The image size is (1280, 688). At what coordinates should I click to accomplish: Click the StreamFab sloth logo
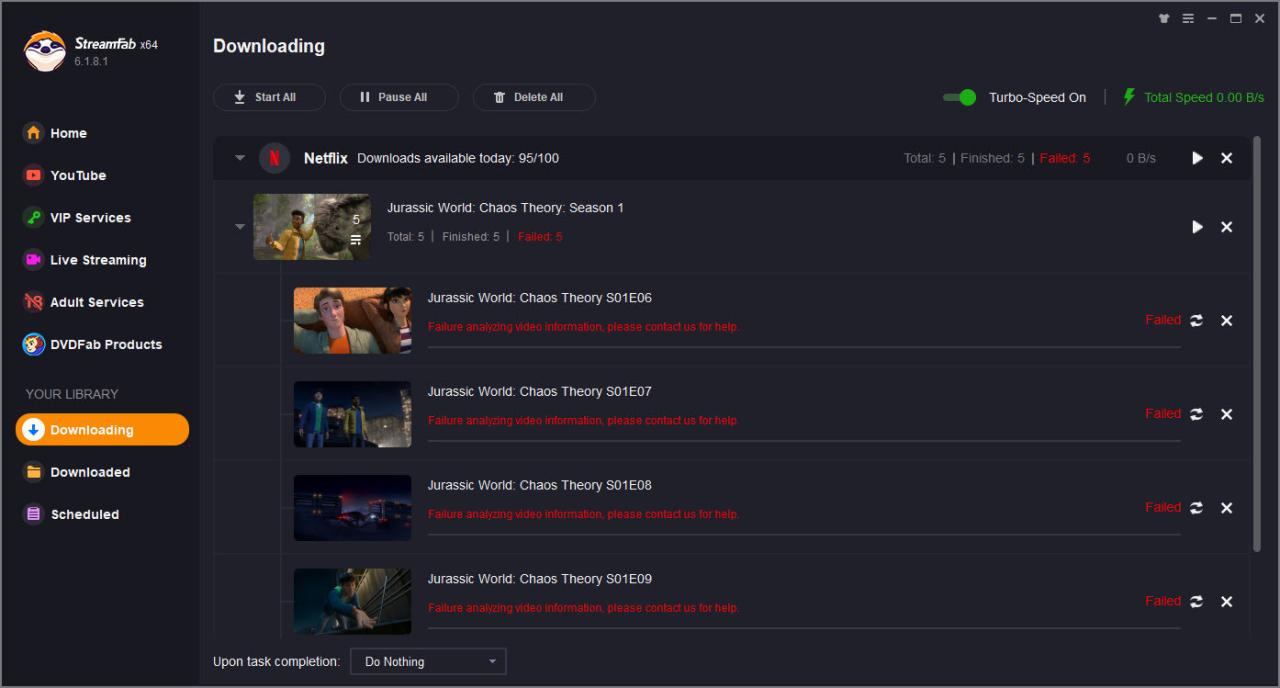coord(44,51)
